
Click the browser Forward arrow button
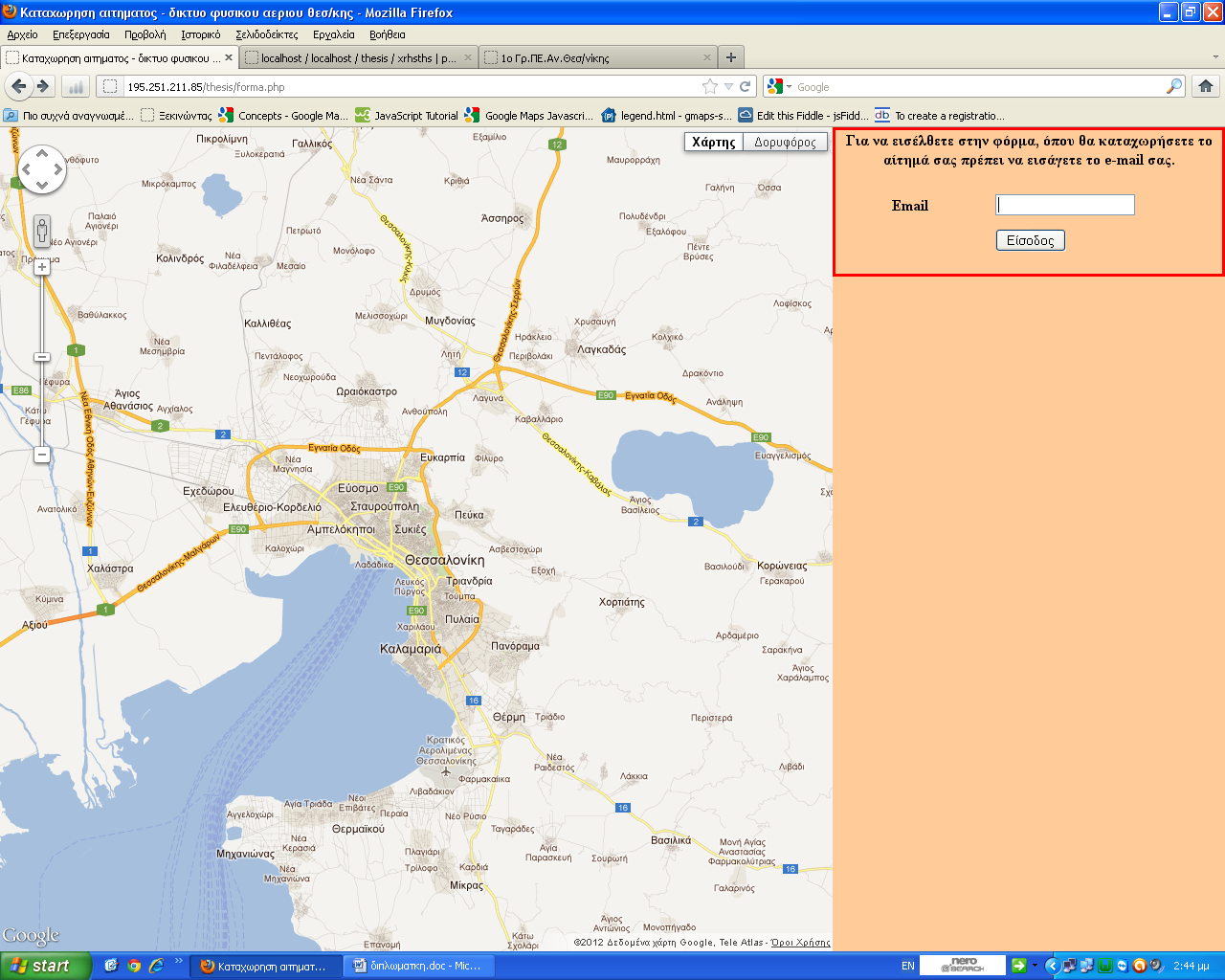pos(43,86)
